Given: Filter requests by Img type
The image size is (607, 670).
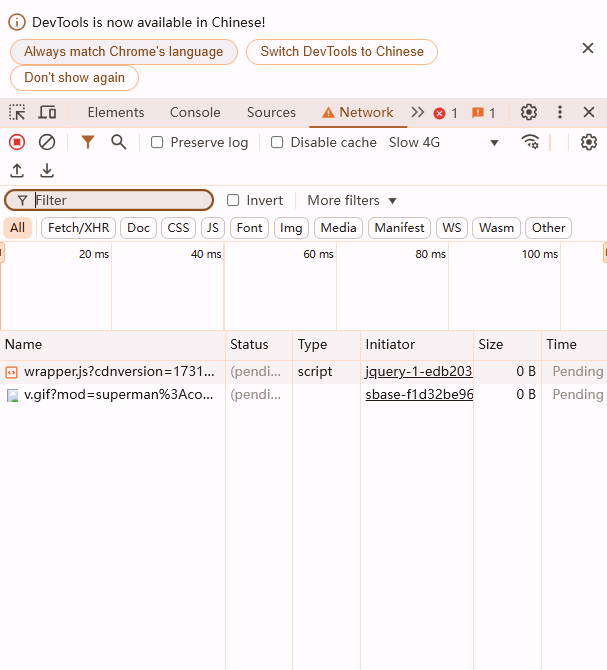Looking at the screenshot, I should point(291,228).
